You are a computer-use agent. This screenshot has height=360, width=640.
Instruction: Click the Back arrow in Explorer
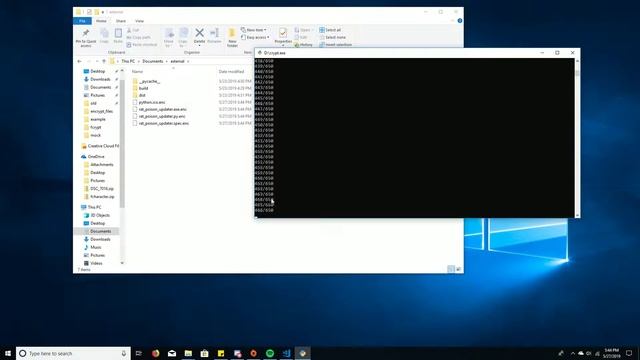point(80,61)
